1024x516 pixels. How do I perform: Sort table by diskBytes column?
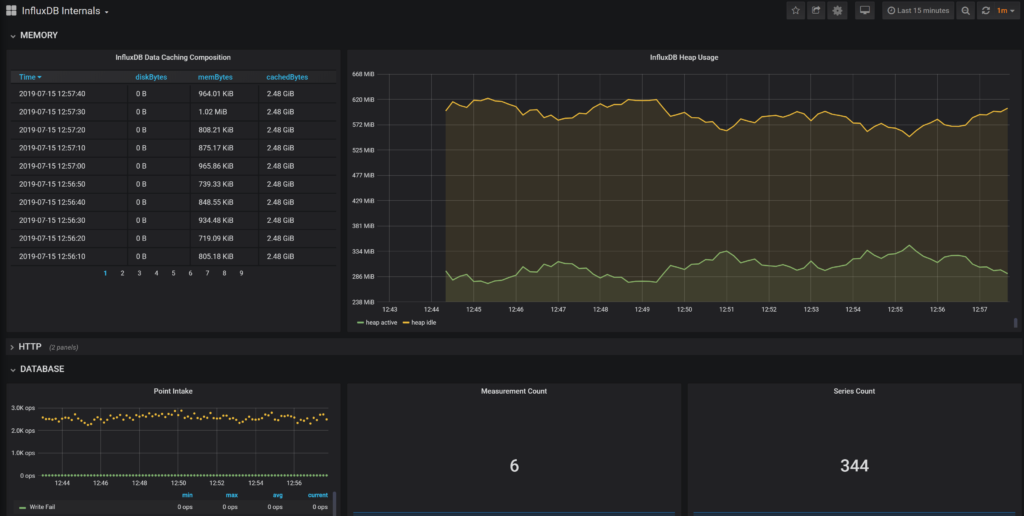point(151,77)
